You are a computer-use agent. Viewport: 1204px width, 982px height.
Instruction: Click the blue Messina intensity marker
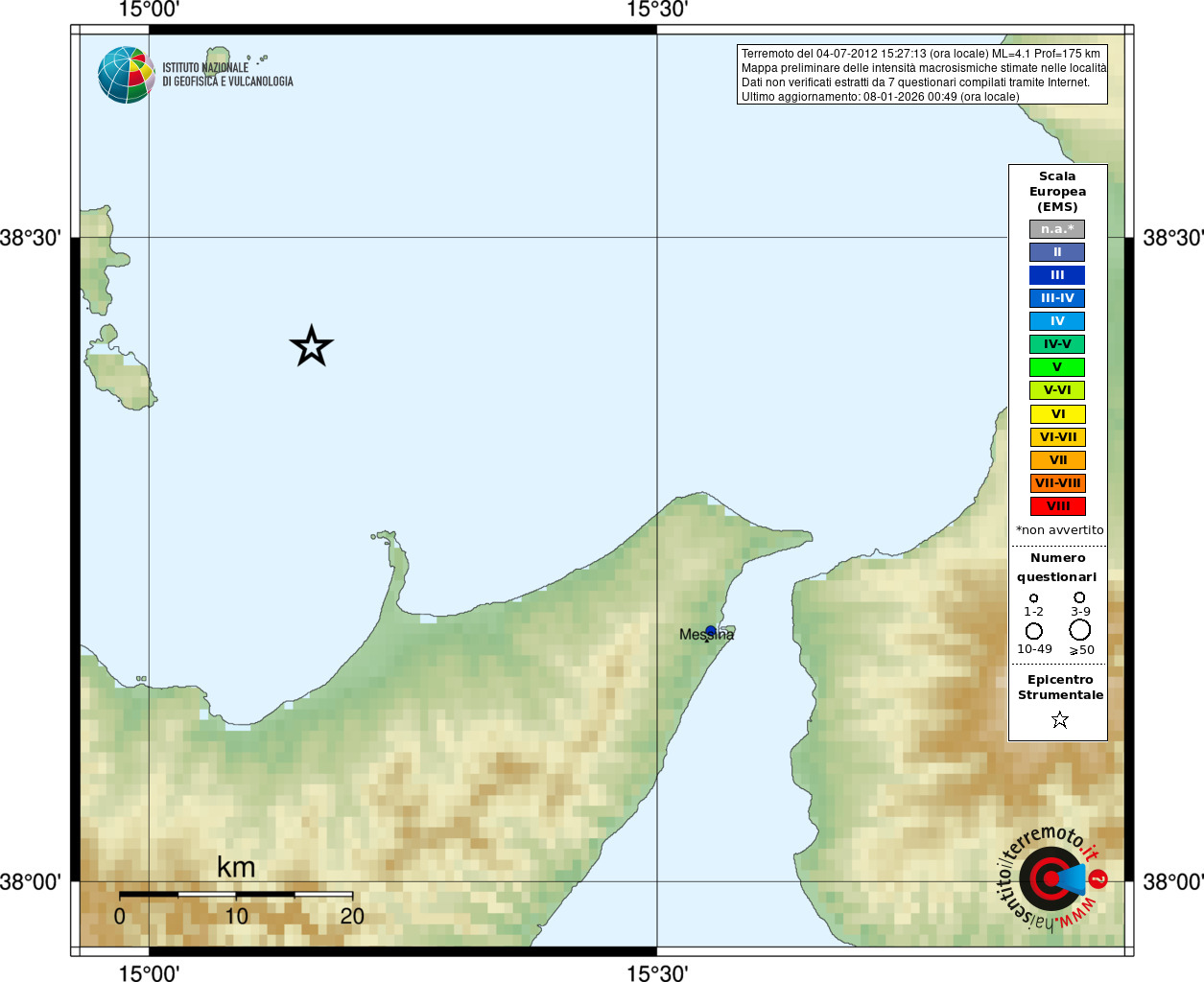point(711,631)
